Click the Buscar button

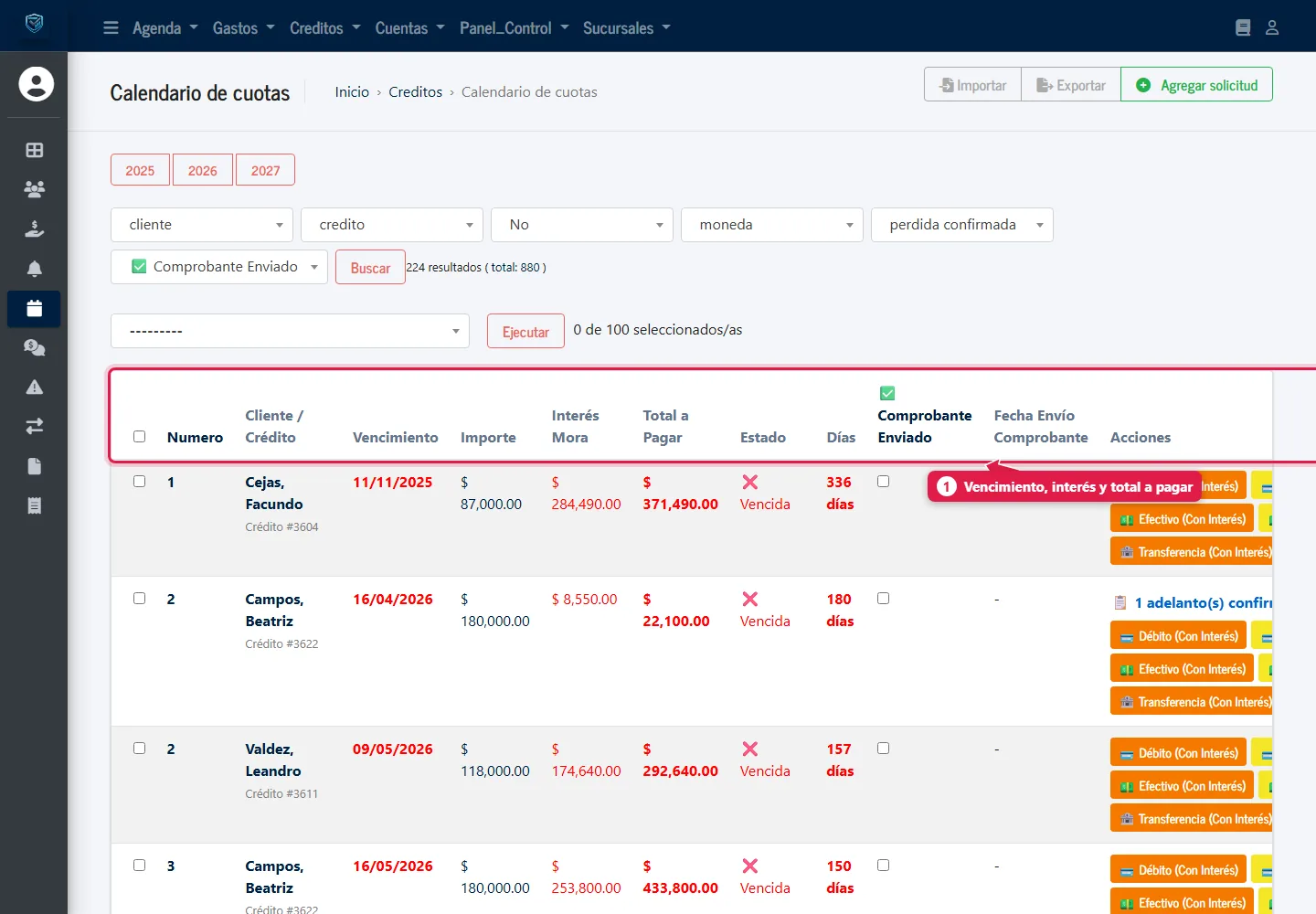click(x=370, y=268)
